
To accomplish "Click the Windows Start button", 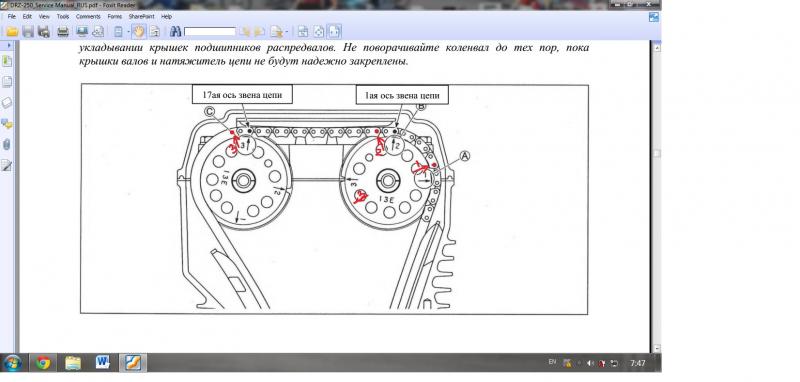I will [12, 363].
